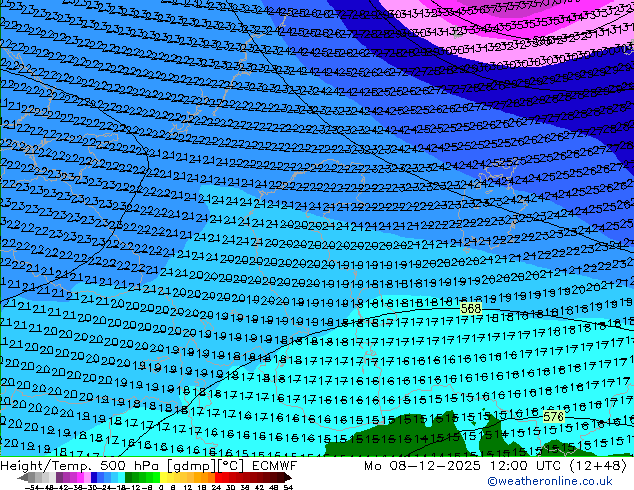Click the 568 height contour label
The image size is (634, 490).
pos(471,309)
